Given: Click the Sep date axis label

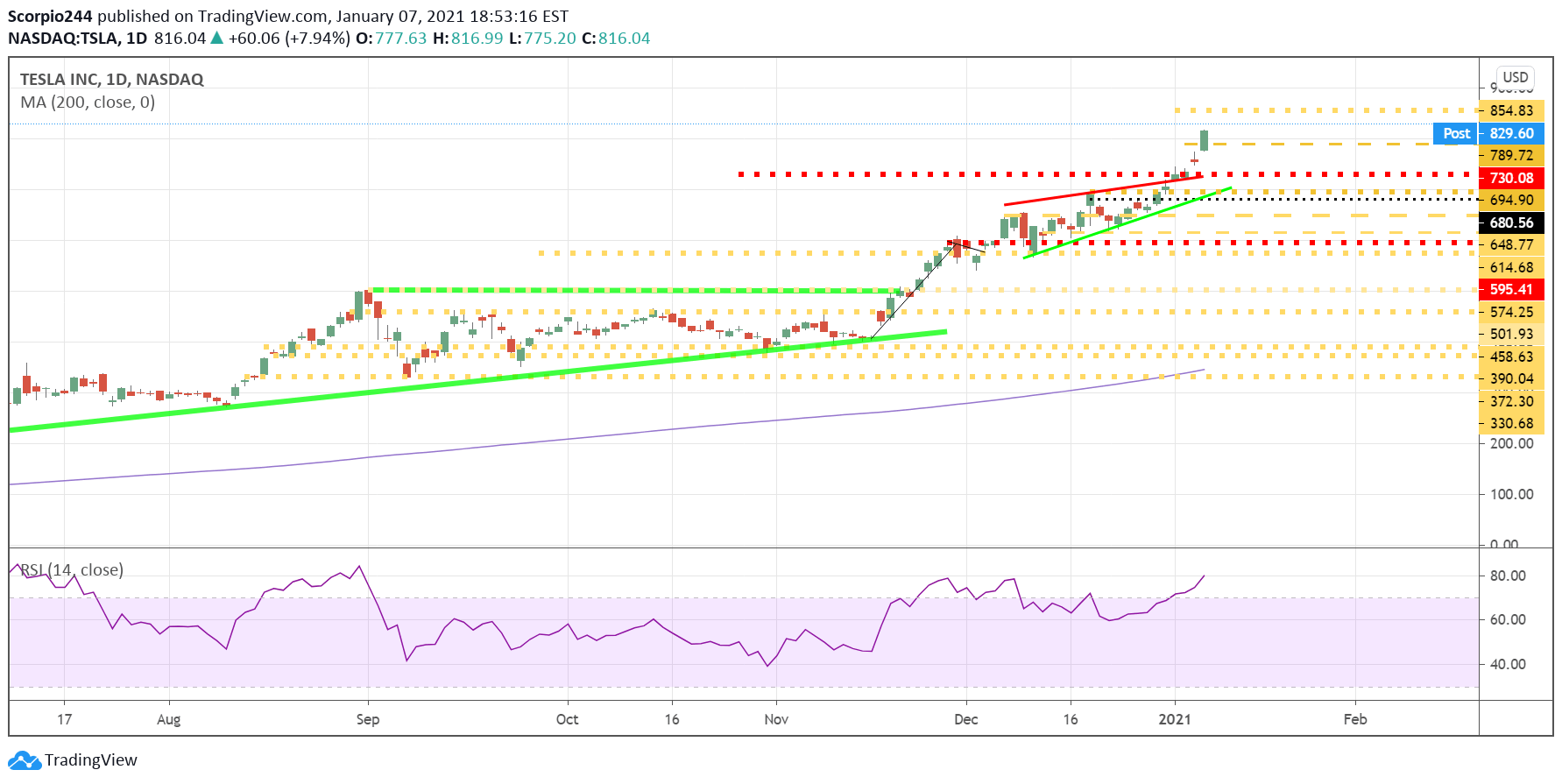Looking at the screenshot, I should tap(368, 719).
